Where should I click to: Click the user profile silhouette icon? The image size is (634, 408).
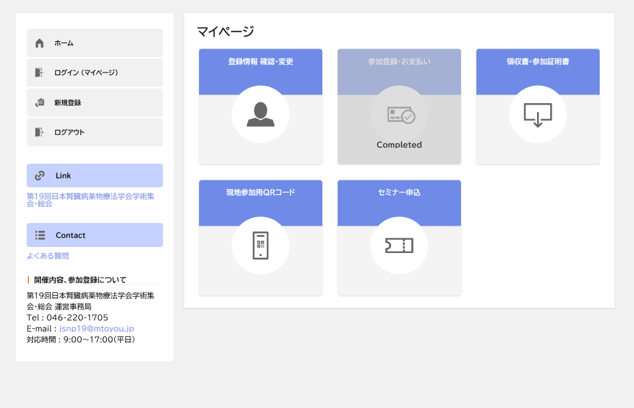point(260,115)
